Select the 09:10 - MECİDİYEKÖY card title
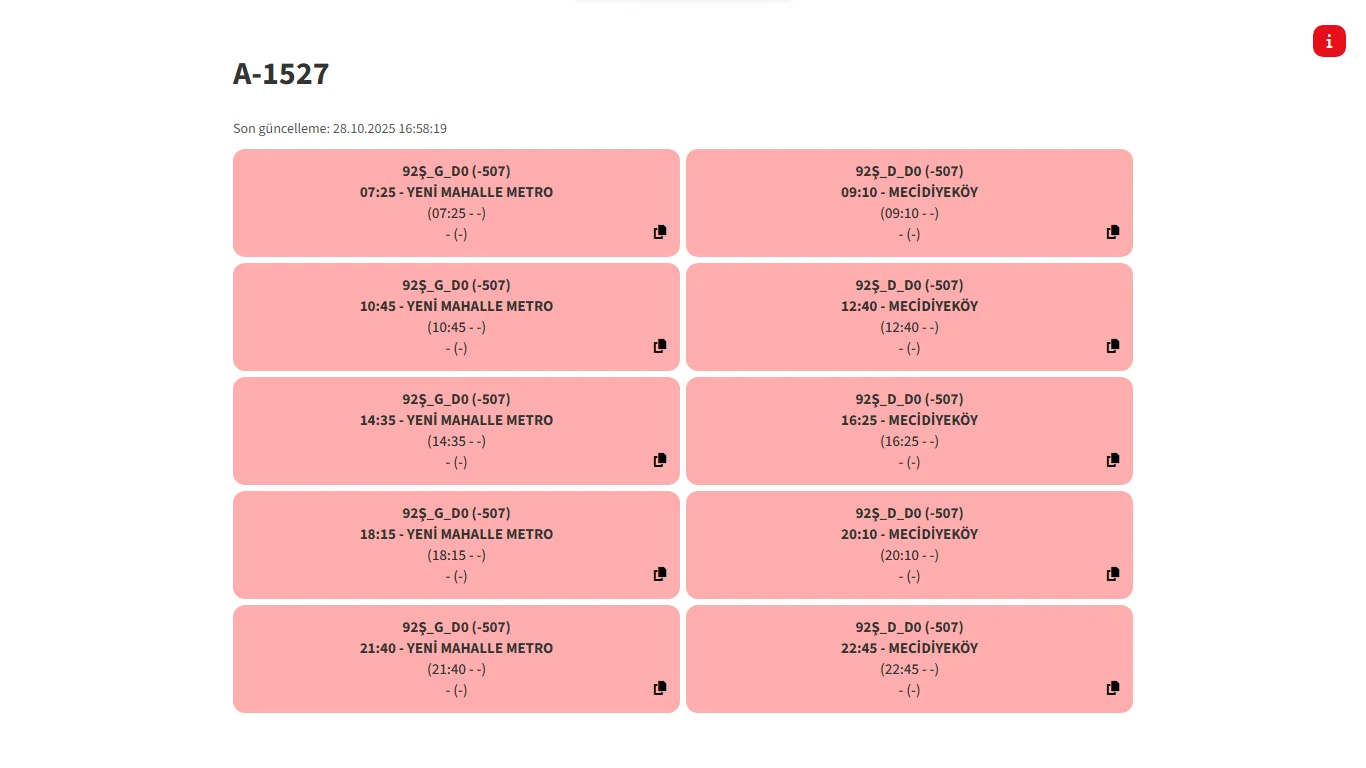Viewport: 1366px width, 768px height. 909,192
